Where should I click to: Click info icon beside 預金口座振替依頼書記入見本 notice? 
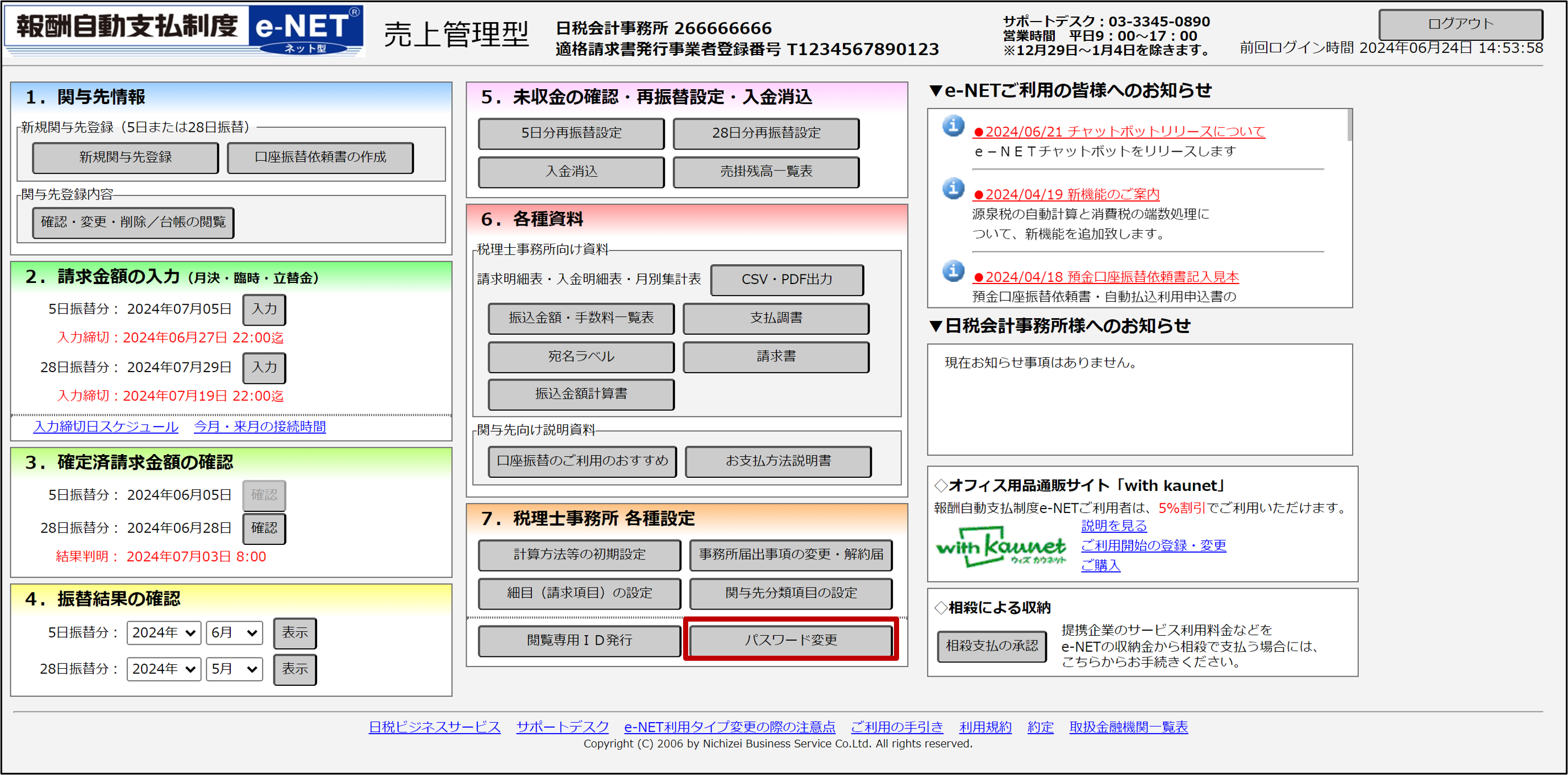(953, 270)
